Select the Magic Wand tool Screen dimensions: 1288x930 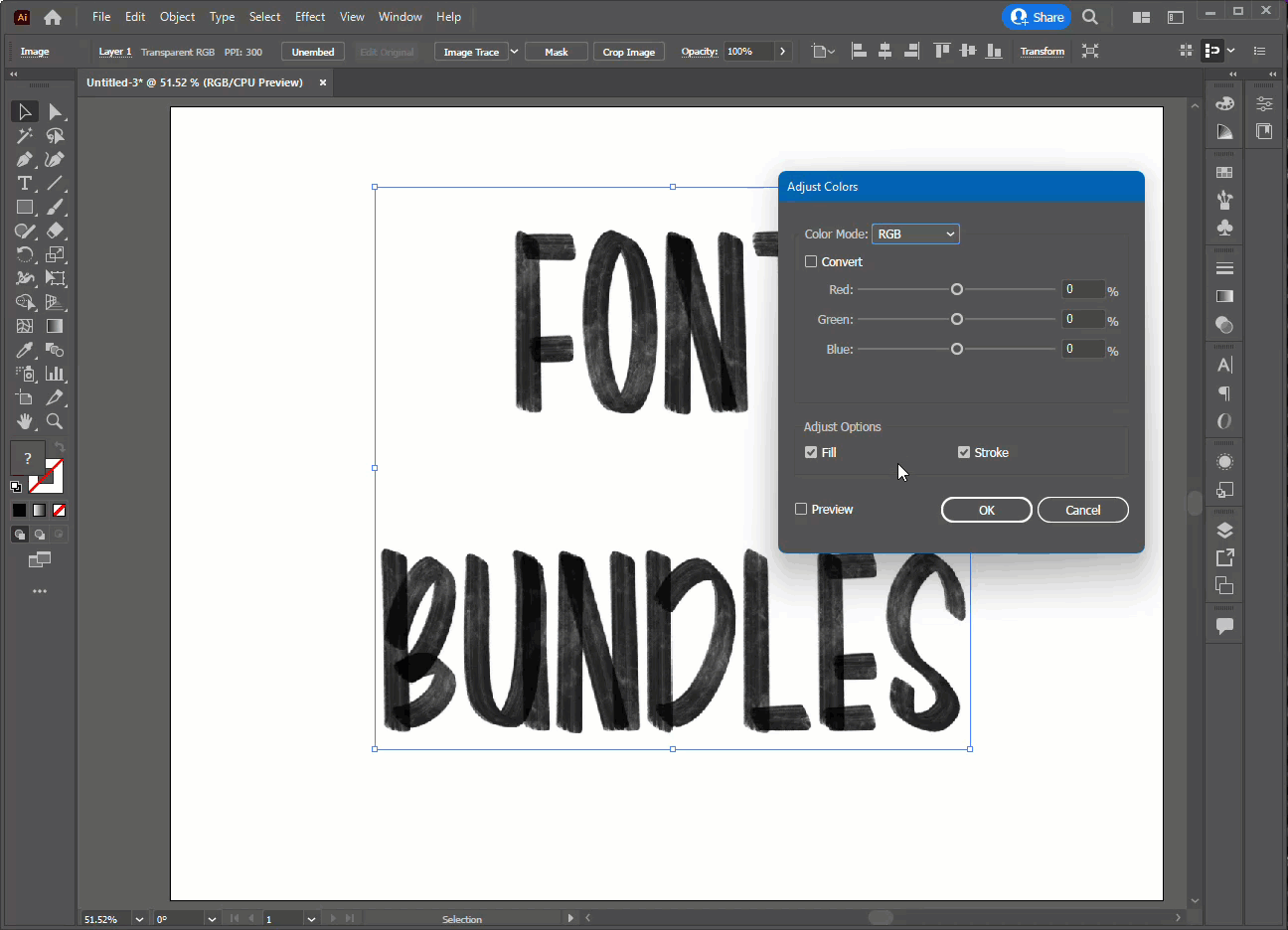pyautogui.click(x=25, y=135)
